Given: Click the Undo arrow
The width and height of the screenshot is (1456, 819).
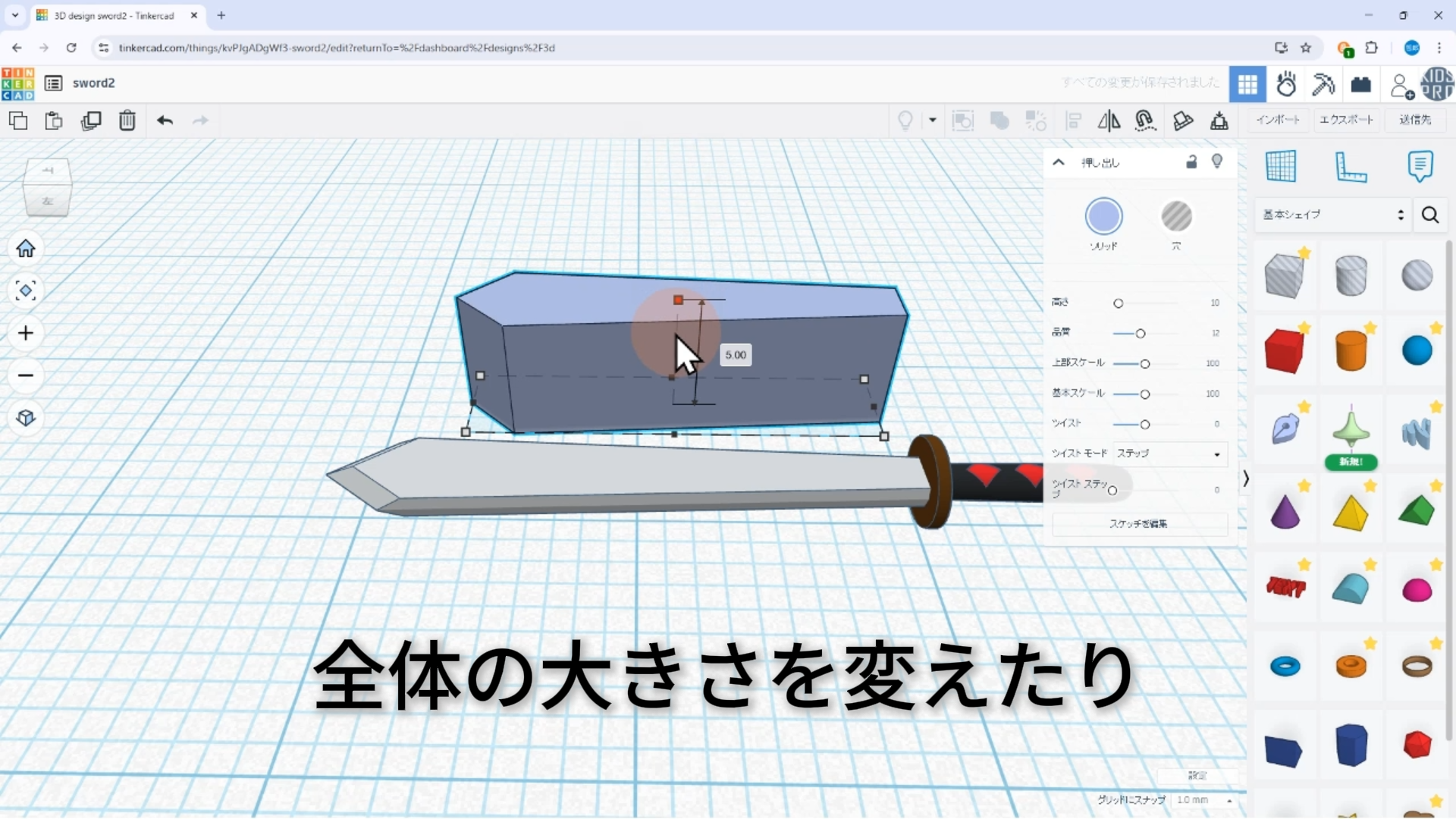Looking at the screenshot, I should pyautogui.click(x=165, y=121).
